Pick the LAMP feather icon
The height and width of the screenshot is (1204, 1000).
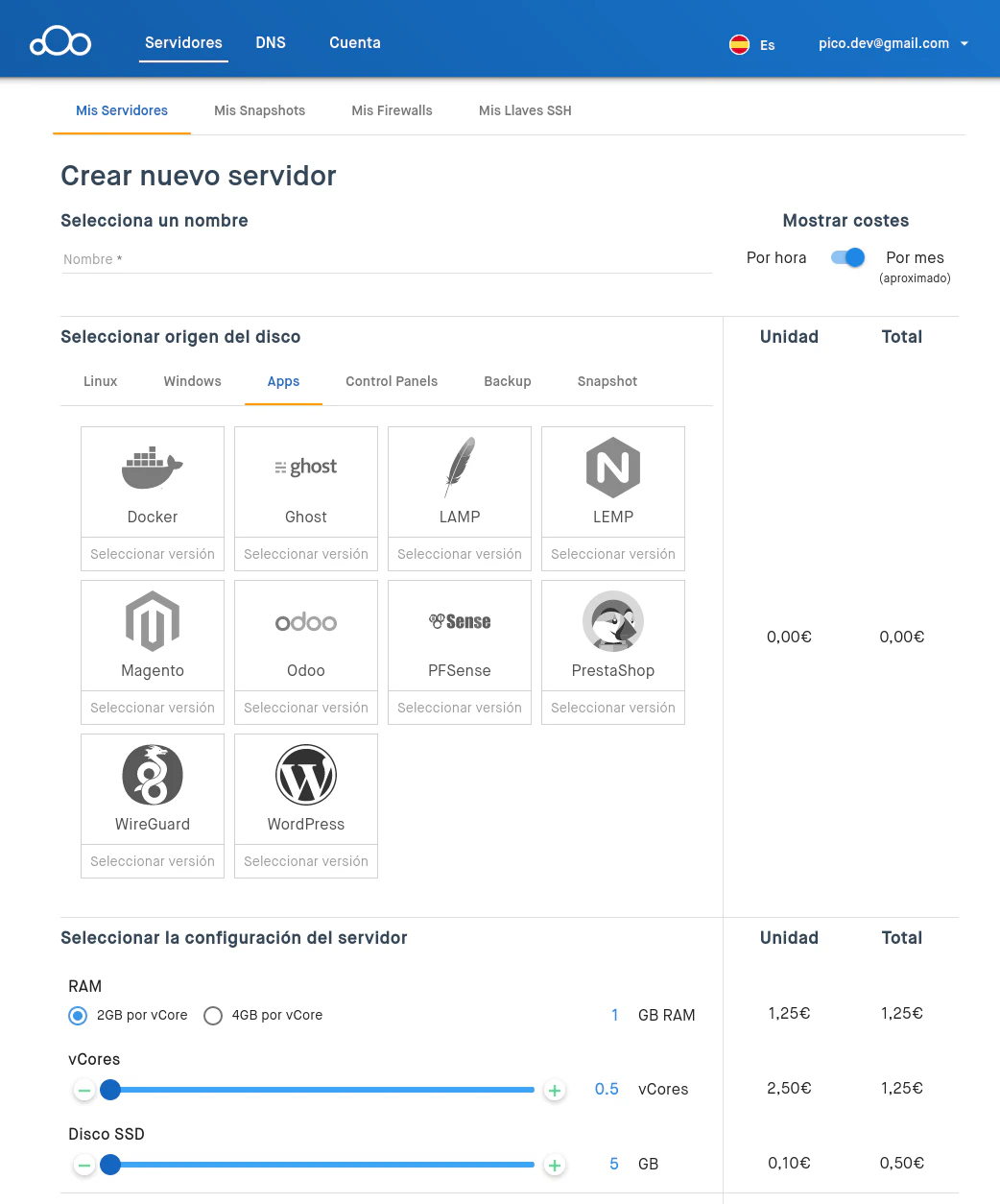(460, 468)
